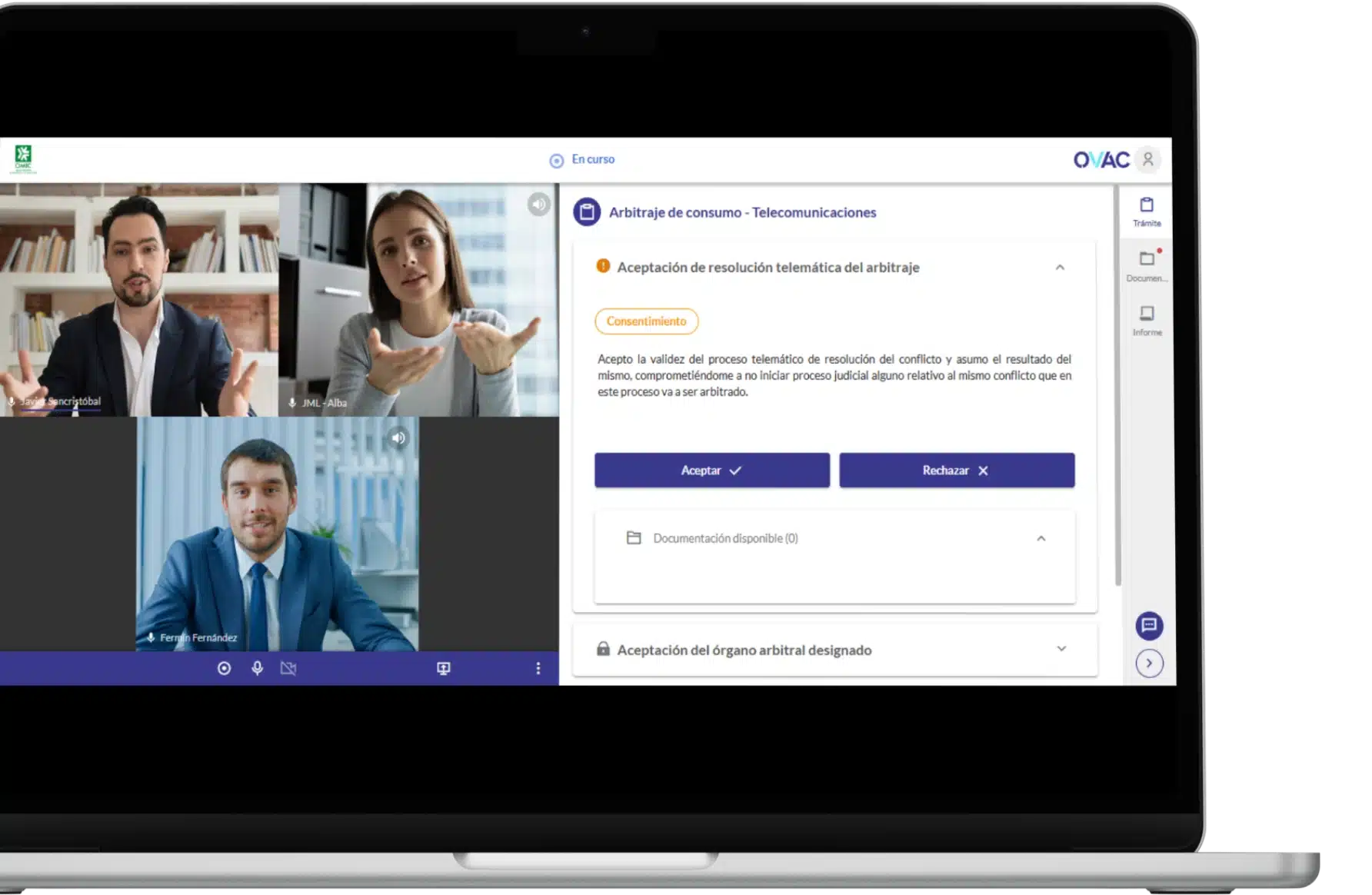Click speaker icon on Fermín Fernández video

398,438
